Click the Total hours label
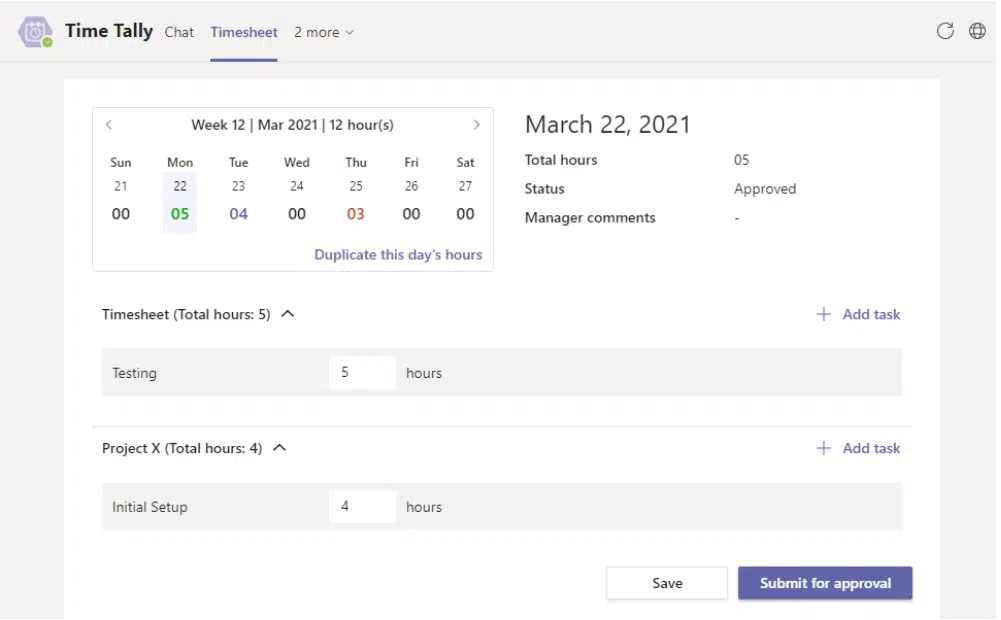1001x620 pixels. 561,160
